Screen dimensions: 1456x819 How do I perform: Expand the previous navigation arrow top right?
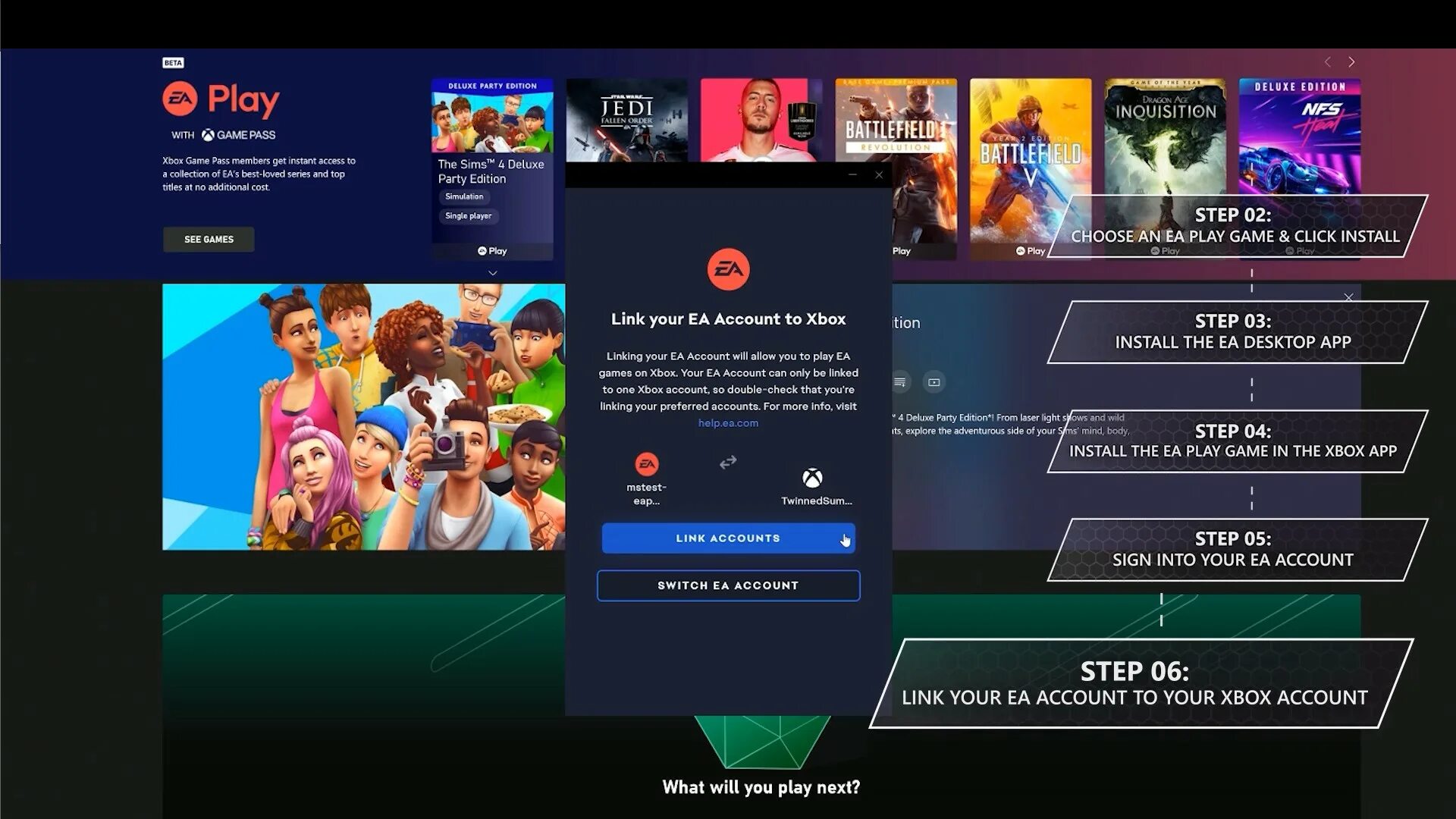1327,62
